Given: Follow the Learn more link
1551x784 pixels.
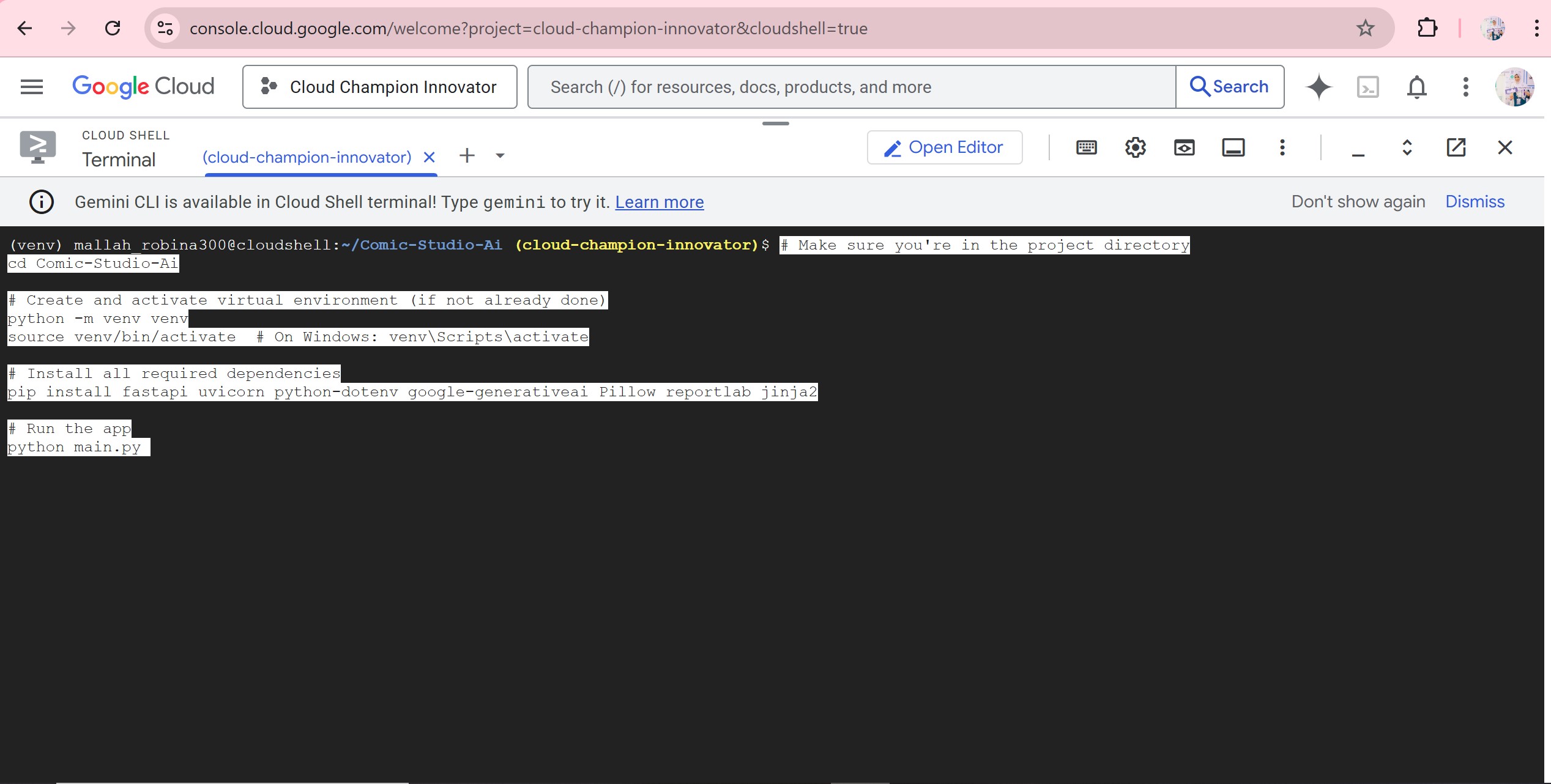Looking at the screenshot, I should point(659,202).
